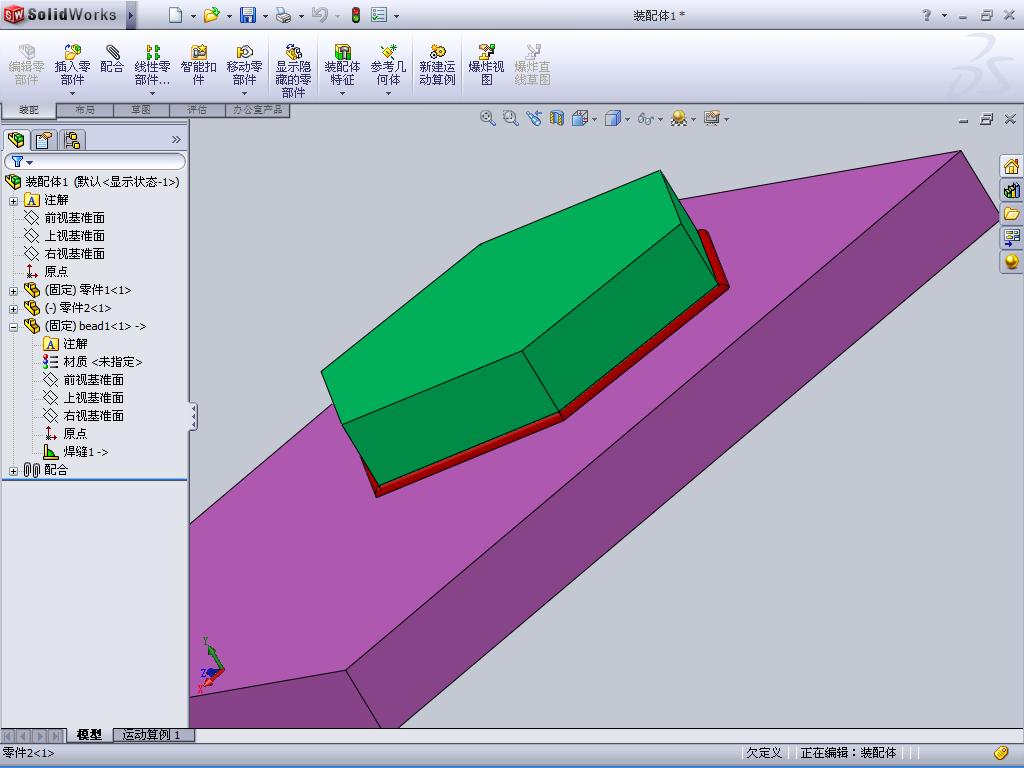The height and width of the screenshot is (768, 1024).
Task: Open View Settings icon
Action: pos(712,118)
